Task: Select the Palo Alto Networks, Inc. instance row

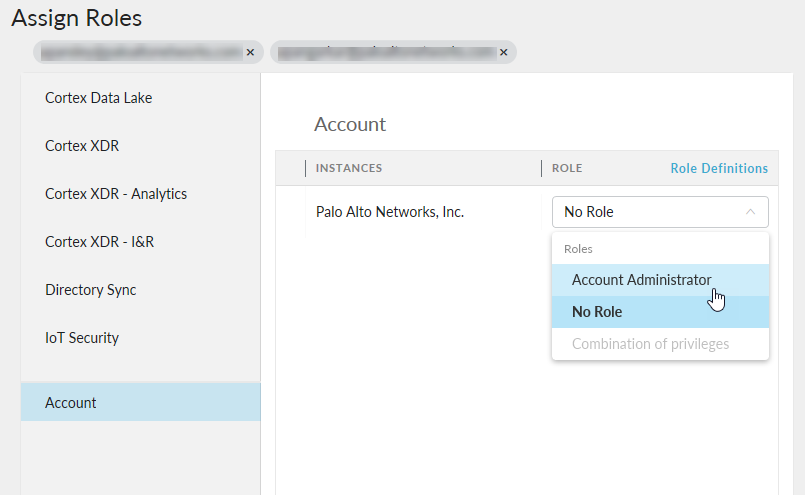Action: (390, 212)
